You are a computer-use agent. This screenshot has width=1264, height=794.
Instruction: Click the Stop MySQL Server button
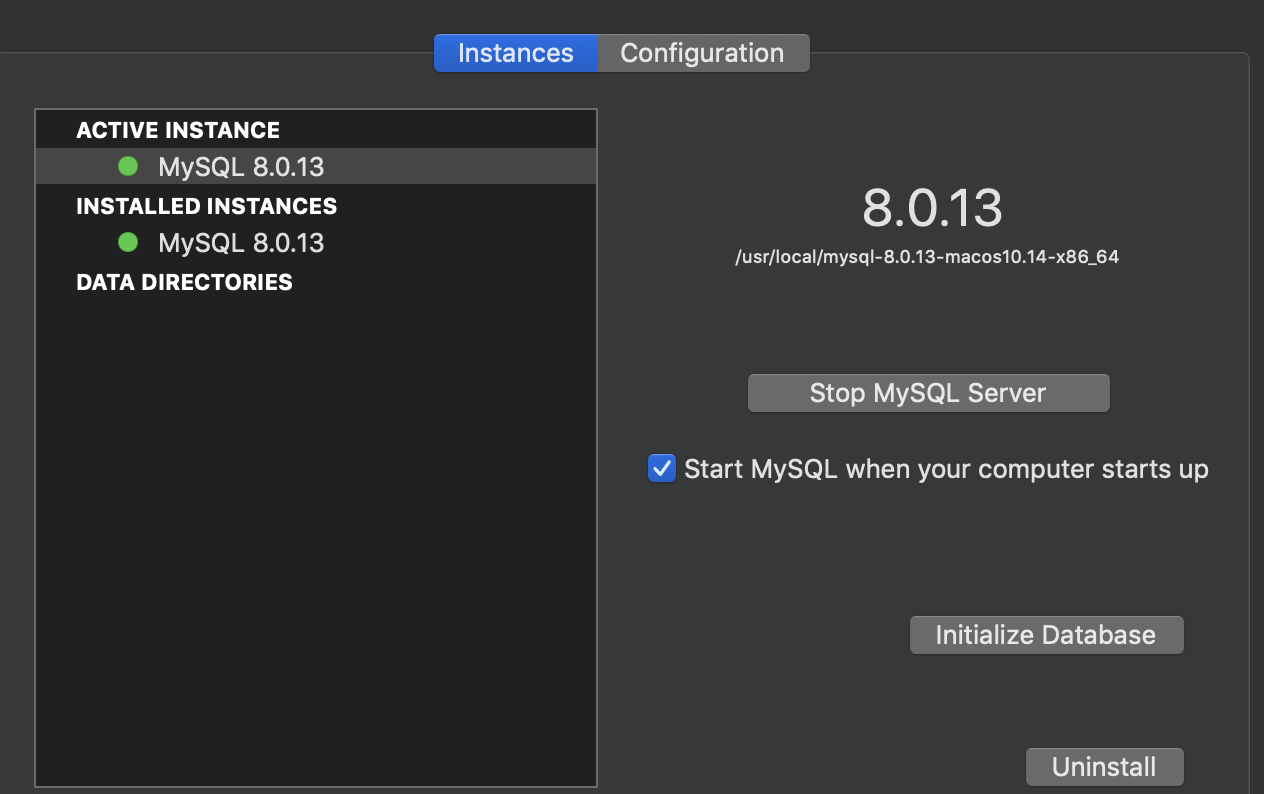pyautogui.click(x=928, y=393)
